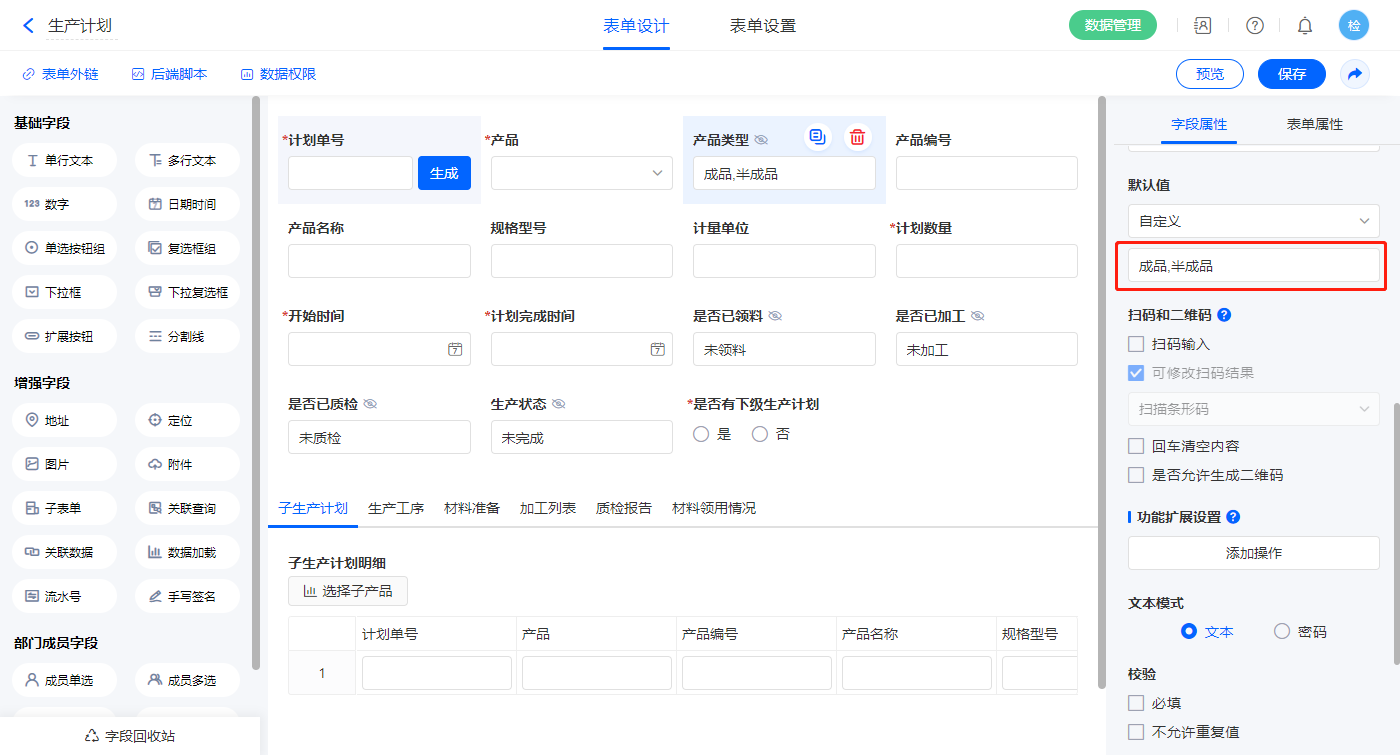
Task: Expand the 产品 dropdown field
Action: [581, 173]
